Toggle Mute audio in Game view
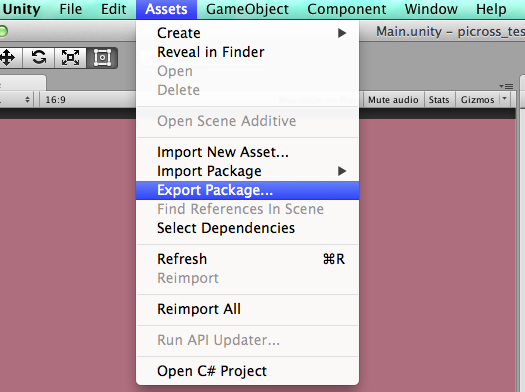 [x=393, y=100]
